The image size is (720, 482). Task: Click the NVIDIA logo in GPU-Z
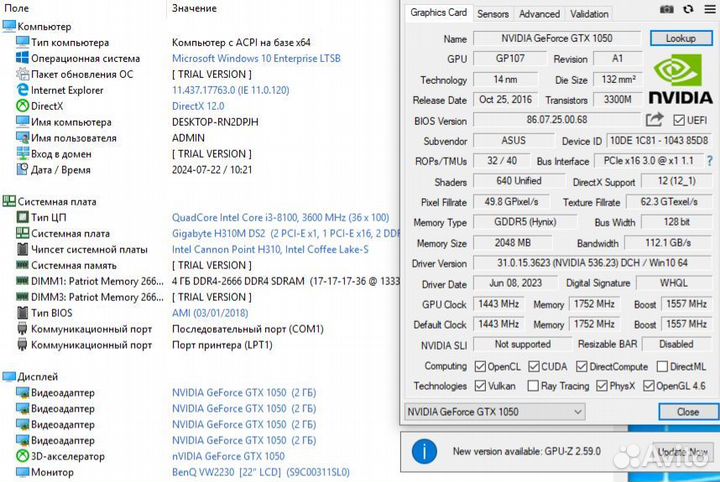tap(681, 79)
